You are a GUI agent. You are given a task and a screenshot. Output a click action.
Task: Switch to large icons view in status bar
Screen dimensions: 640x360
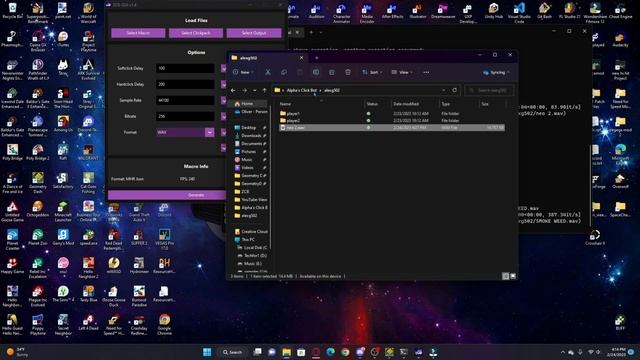(513, 276)
